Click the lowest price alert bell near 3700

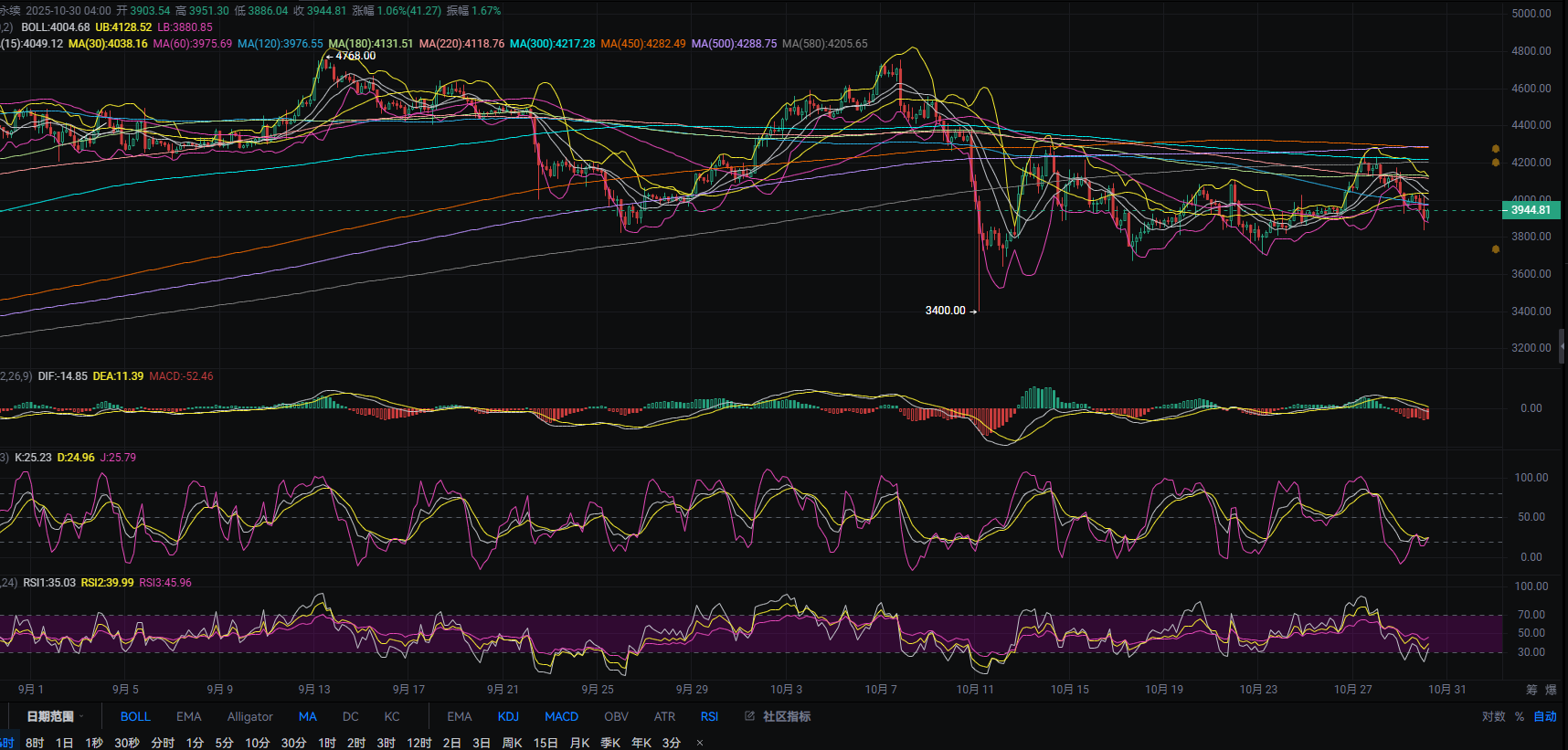coord(1496,248)
